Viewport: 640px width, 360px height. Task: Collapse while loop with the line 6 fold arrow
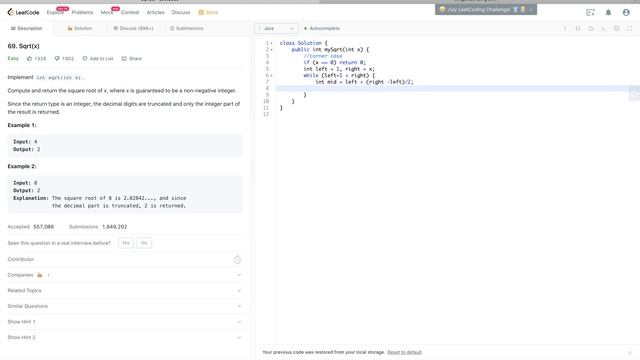(272, 76)
